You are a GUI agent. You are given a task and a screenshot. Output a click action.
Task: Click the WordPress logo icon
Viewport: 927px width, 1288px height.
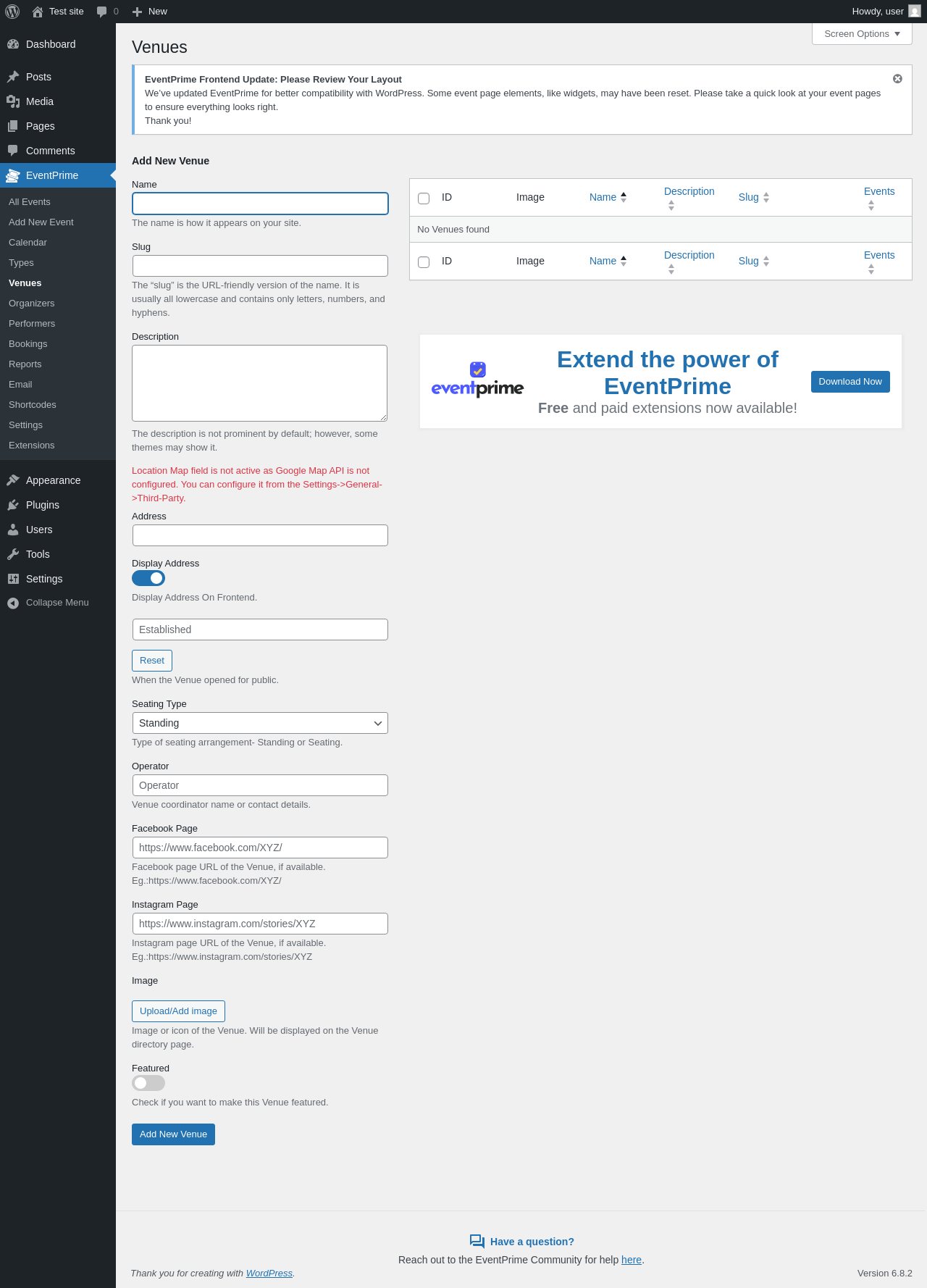pos(12,12)
